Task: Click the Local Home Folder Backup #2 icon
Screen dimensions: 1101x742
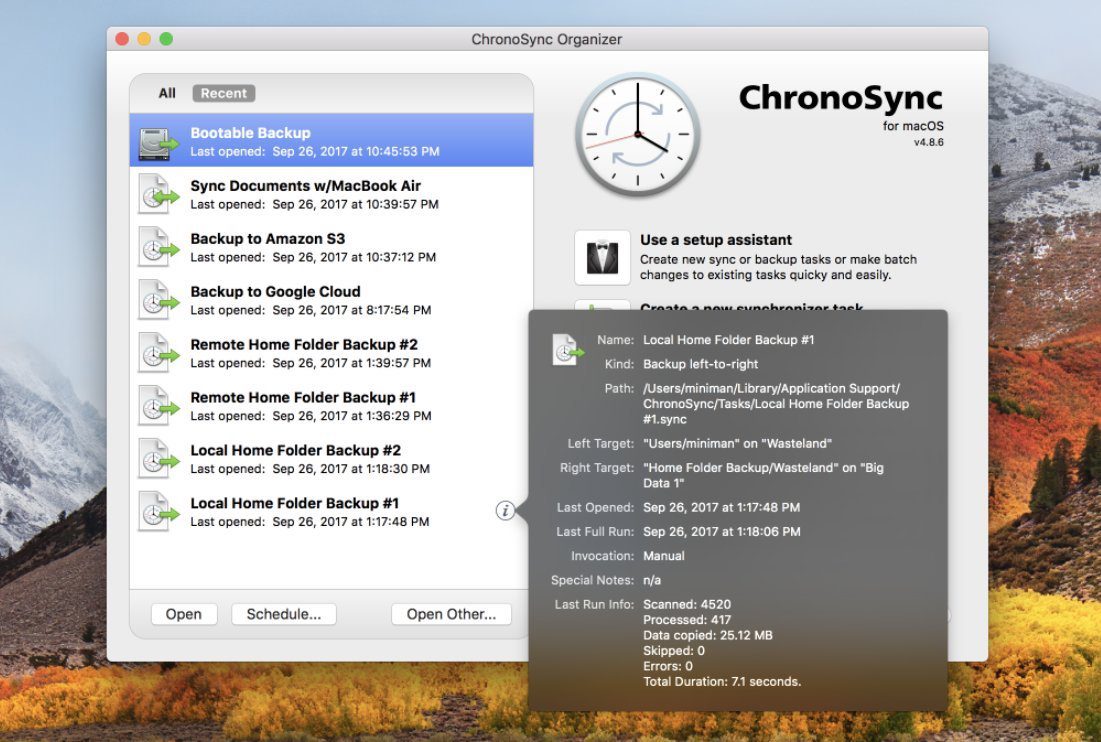Action: [x=158, y=459]
